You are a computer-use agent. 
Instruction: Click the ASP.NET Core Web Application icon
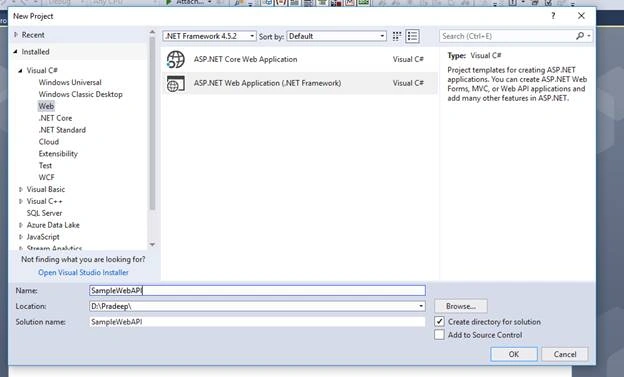point(176,59)
